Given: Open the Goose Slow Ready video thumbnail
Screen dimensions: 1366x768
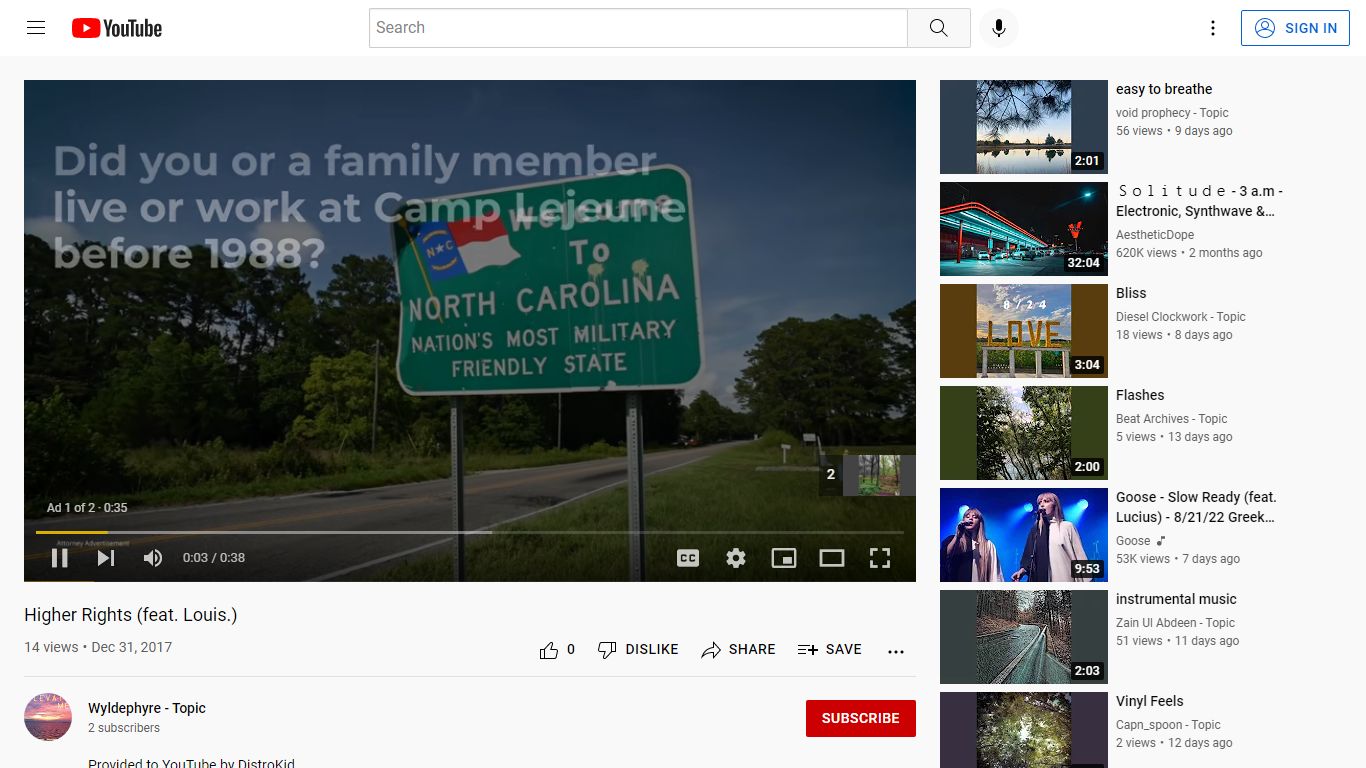Looking at the screenshot, I should coord(1024,535).
